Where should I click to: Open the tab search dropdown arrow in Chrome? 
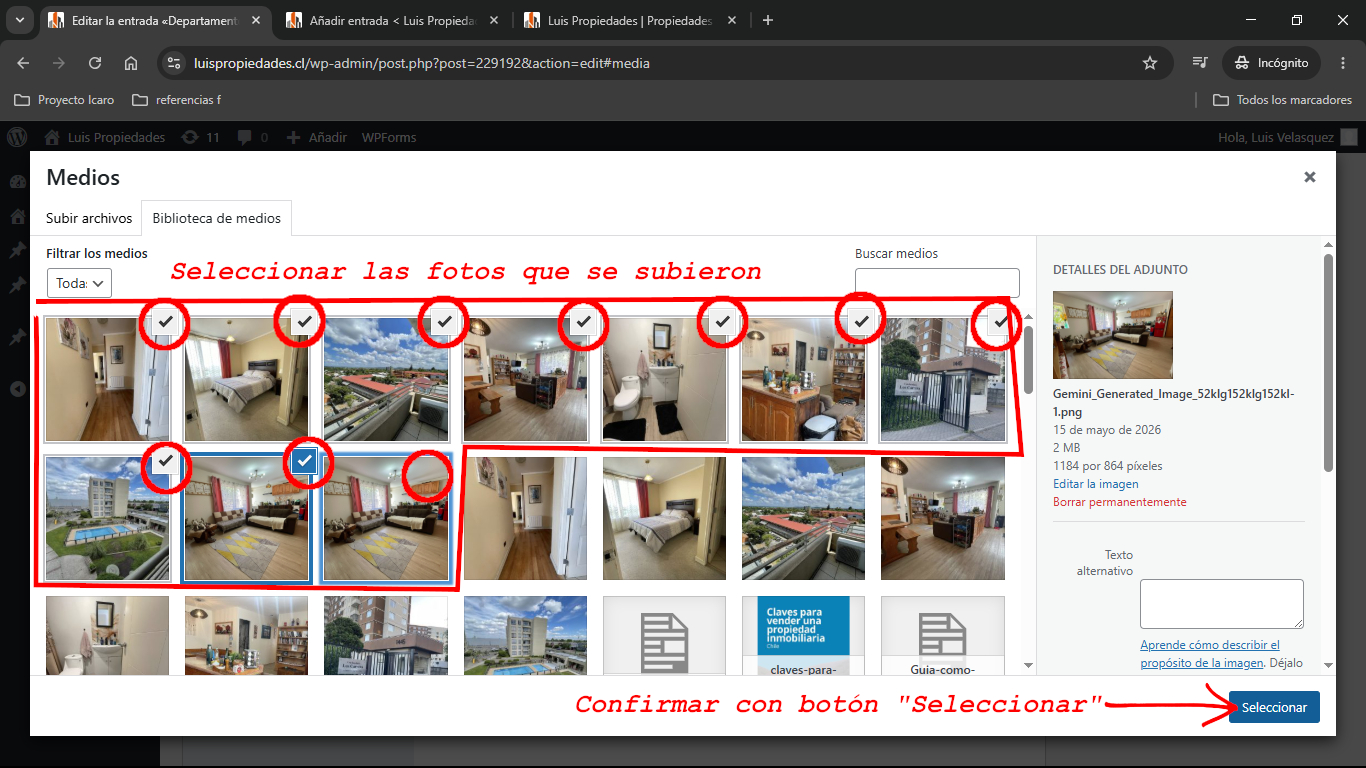(19, 20)
